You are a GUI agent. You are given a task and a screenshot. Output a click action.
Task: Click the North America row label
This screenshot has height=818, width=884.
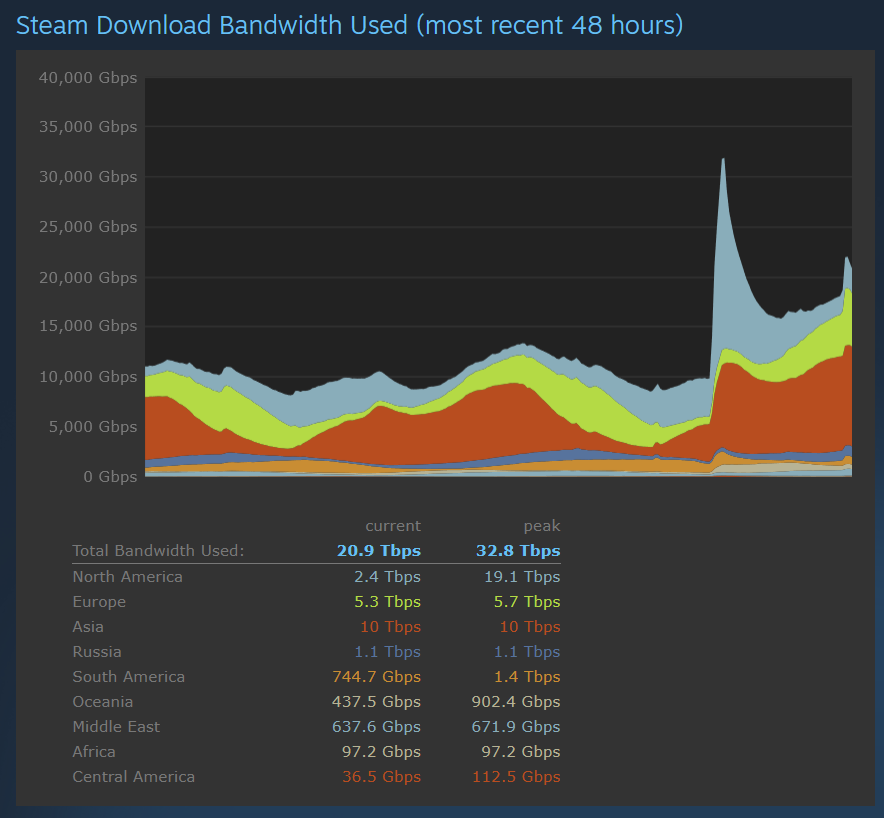[x=127, y=577]
